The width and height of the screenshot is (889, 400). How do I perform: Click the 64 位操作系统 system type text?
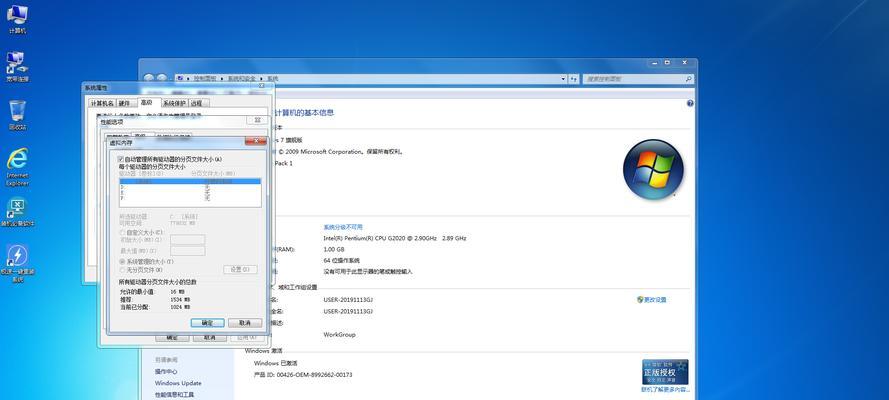point(342,261)
